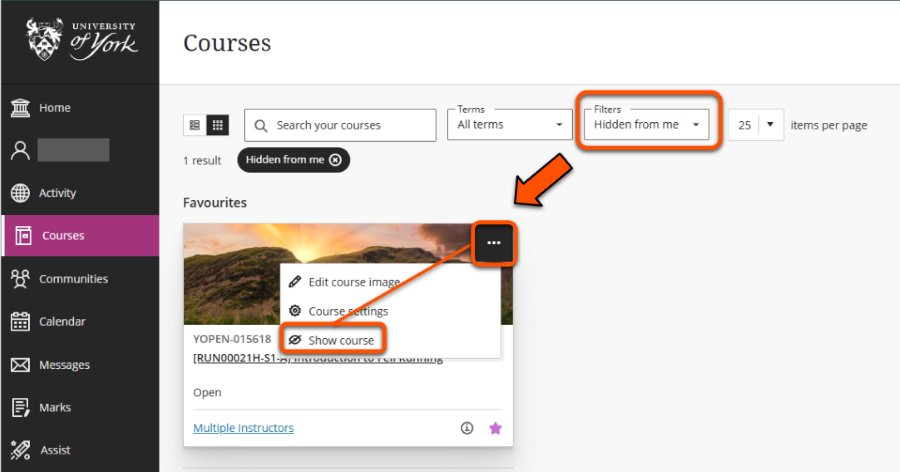Screen dimensions: 900x472
Task: Click Multiple Instructors link
Action: [243, 428]
